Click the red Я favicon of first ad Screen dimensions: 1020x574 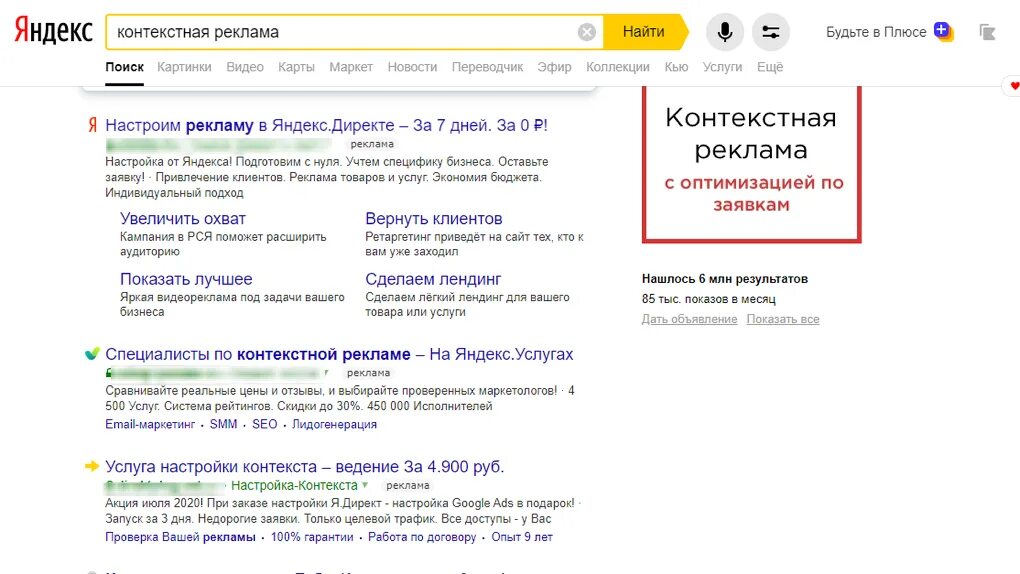click(92, 124)
